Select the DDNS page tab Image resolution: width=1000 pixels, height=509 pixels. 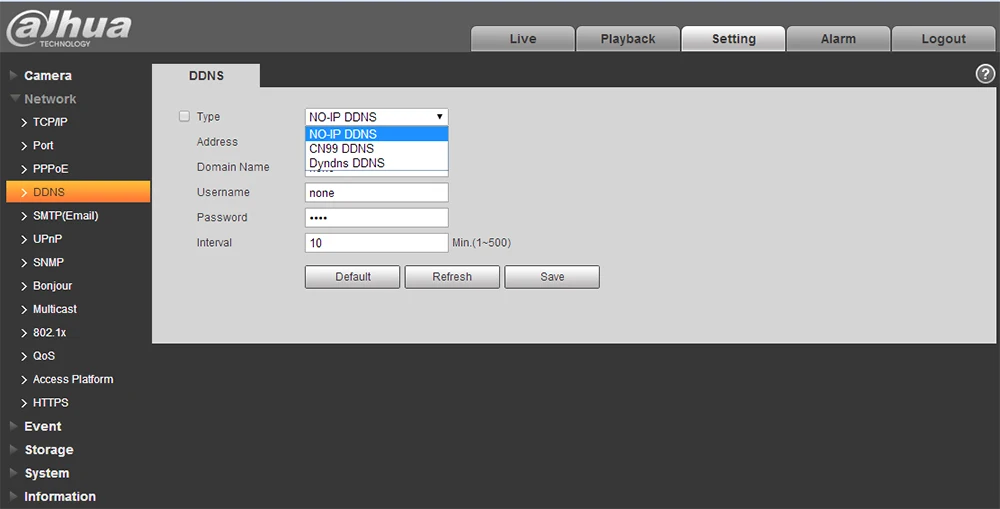pyautogui.click(x=206, y=75)
